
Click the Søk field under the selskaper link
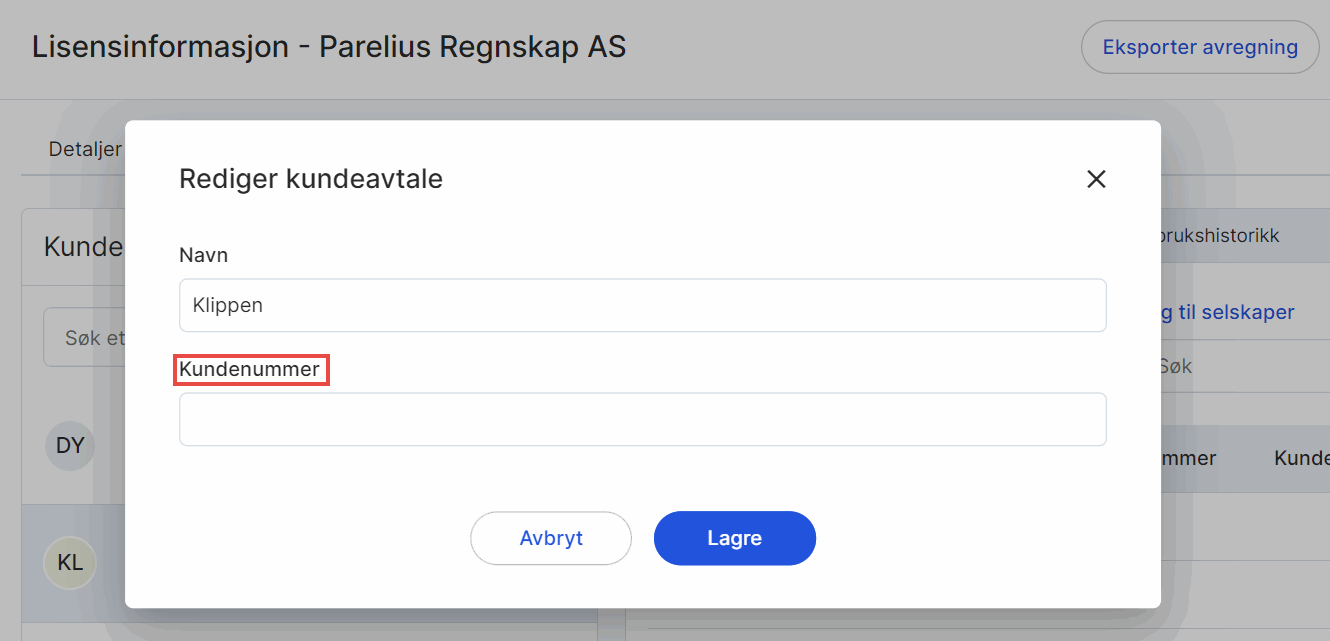1240,367
